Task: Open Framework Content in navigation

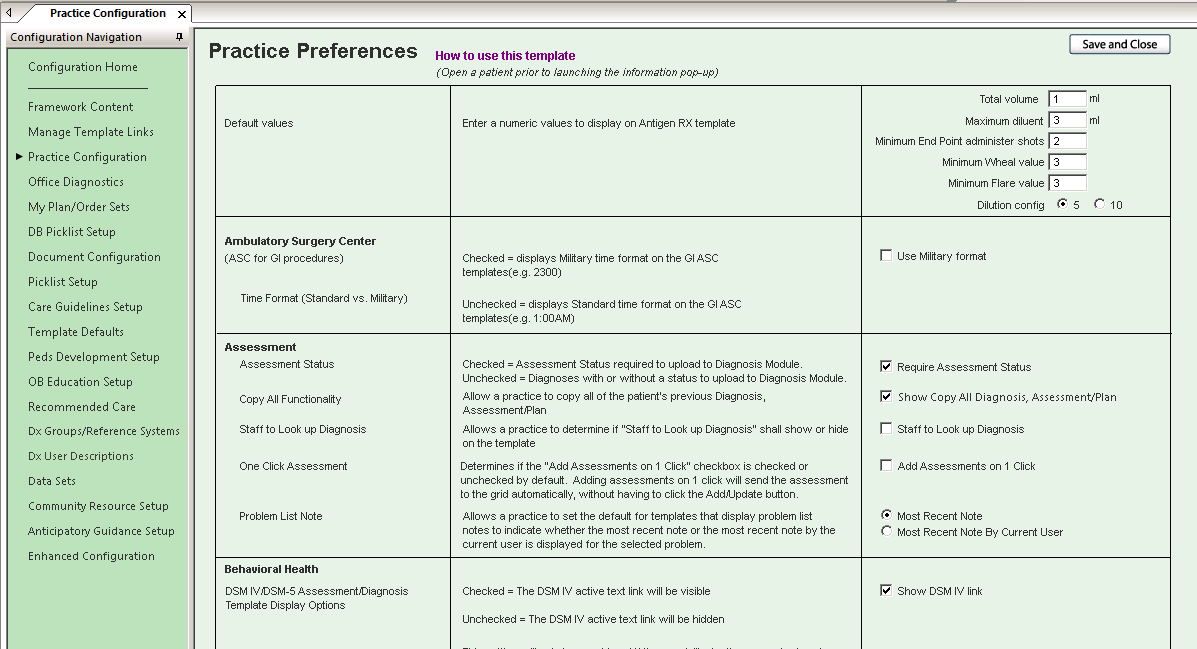Action: point(80,107)
